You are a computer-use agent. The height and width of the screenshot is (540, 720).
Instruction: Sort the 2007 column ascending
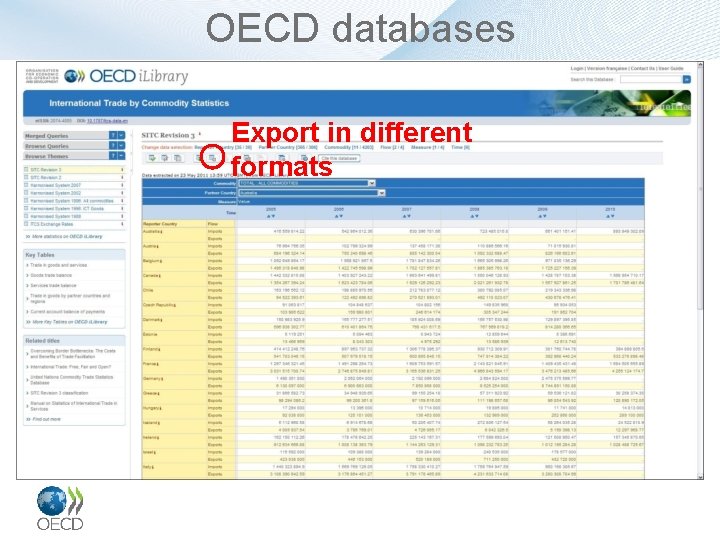click(x=404, y=216)
